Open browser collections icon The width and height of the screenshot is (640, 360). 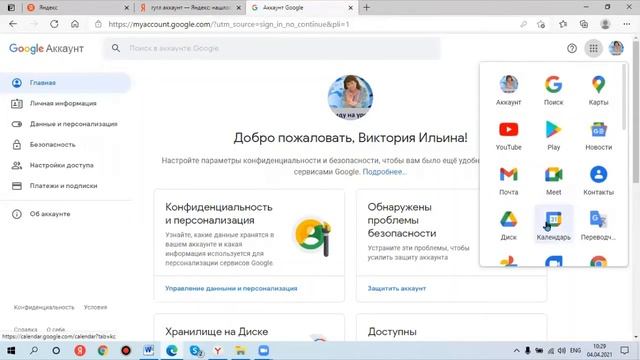click(x=584, y=24)
